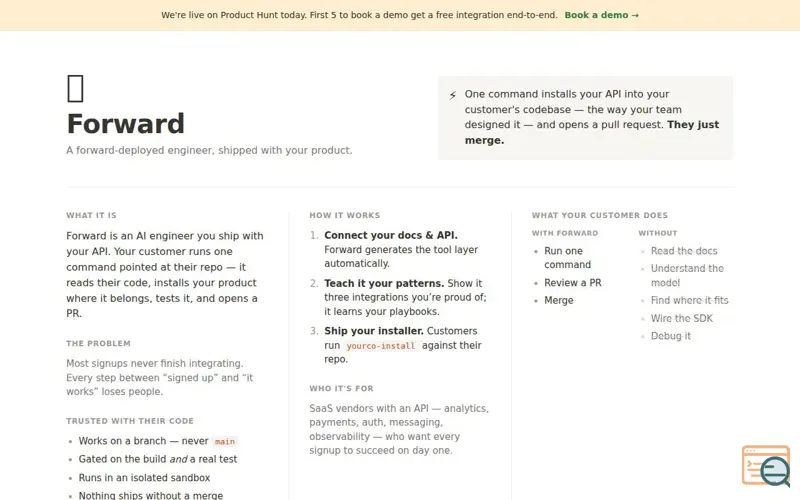Click the 'Merge' list item

(559, 301)
